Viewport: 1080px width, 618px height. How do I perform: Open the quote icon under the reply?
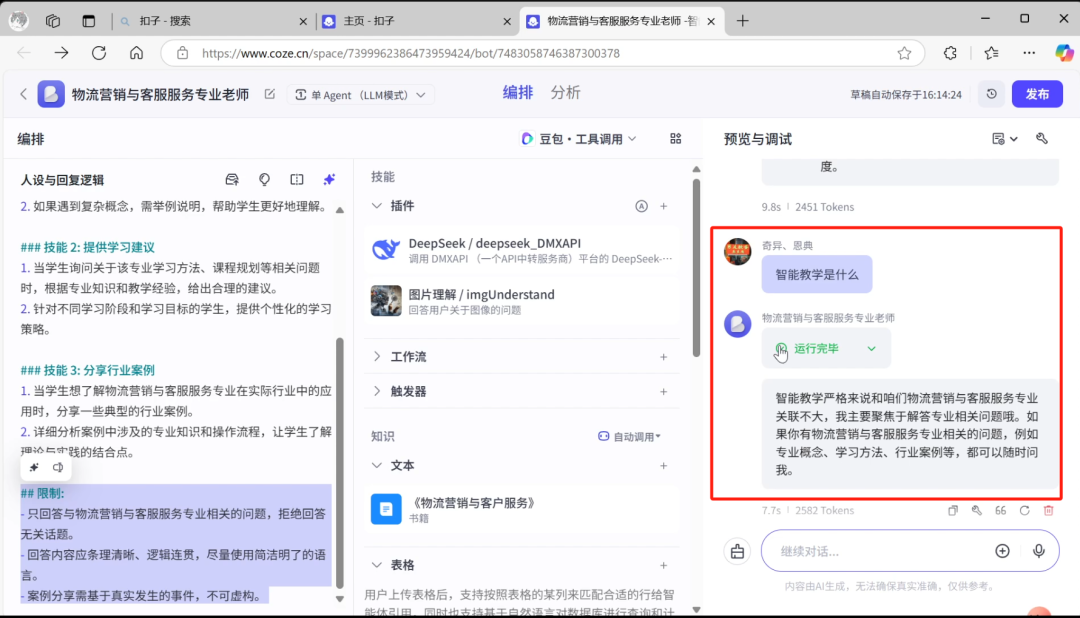1001,511
